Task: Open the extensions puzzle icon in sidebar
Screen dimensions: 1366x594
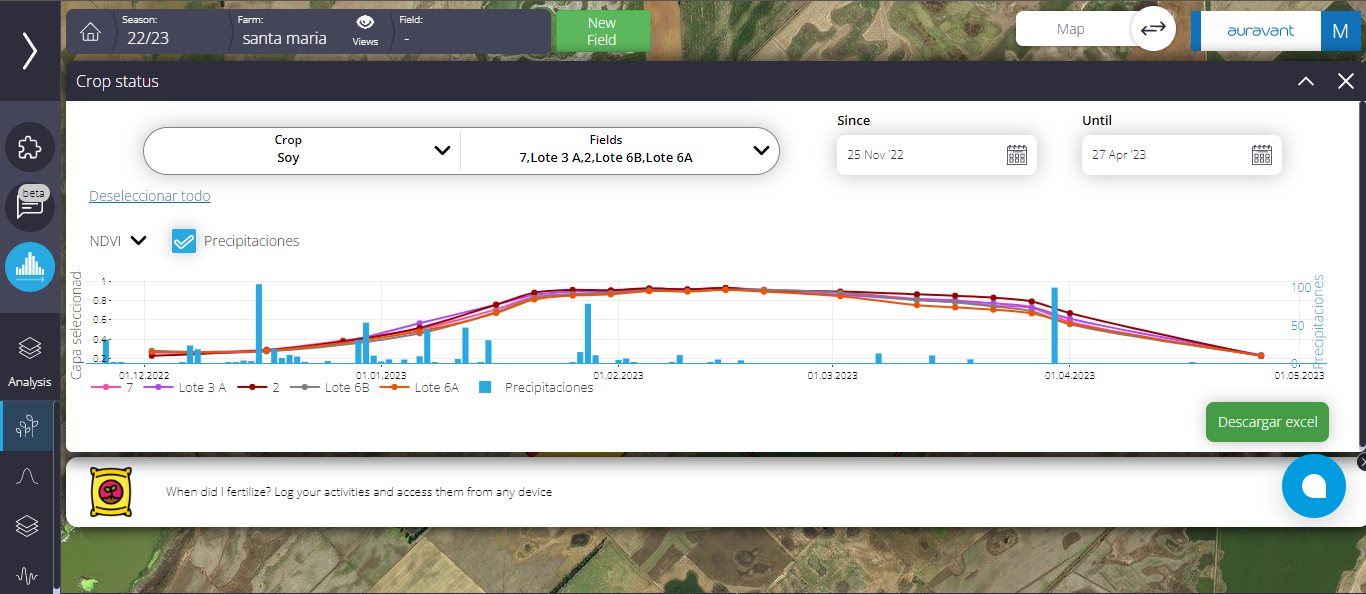Action: tap(29, 147)
